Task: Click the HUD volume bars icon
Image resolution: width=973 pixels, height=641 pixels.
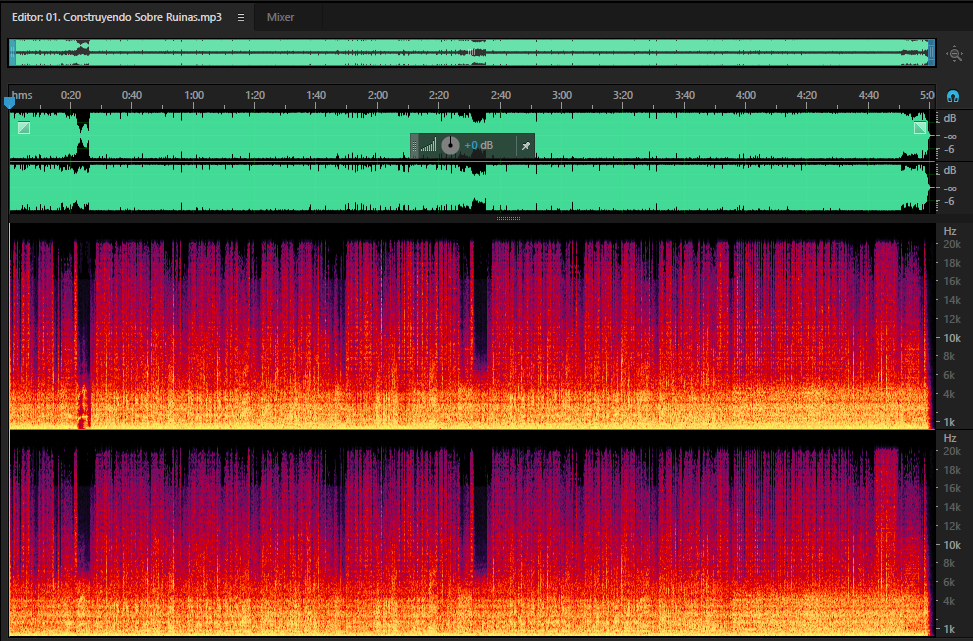Action: pyautogui.click(x=429, y=146)
